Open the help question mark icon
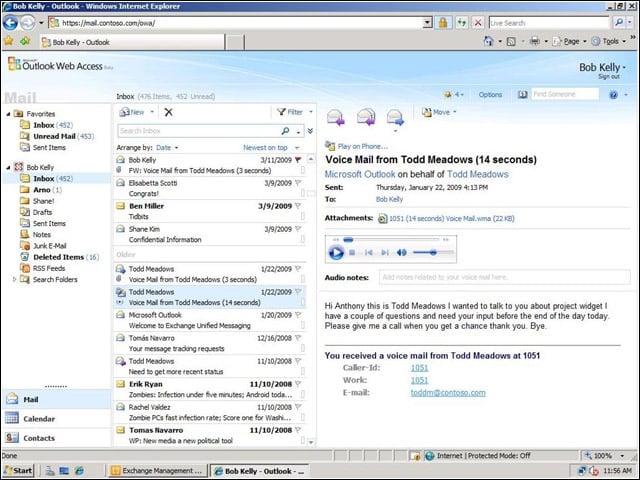The image size is (640, 480). (x=613, y=95)
